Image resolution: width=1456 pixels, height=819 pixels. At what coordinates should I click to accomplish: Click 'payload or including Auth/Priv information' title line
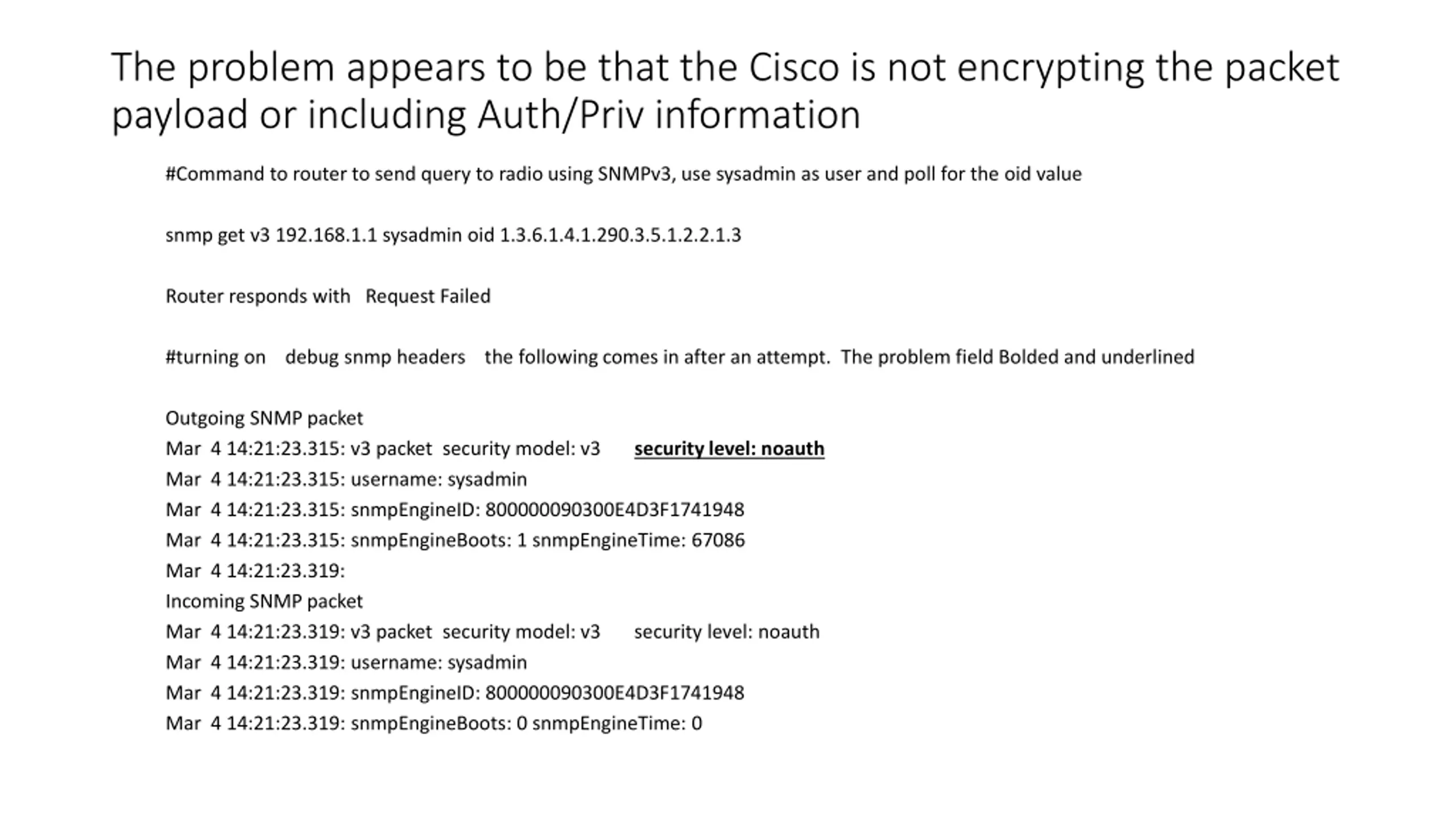coord(486,115)
